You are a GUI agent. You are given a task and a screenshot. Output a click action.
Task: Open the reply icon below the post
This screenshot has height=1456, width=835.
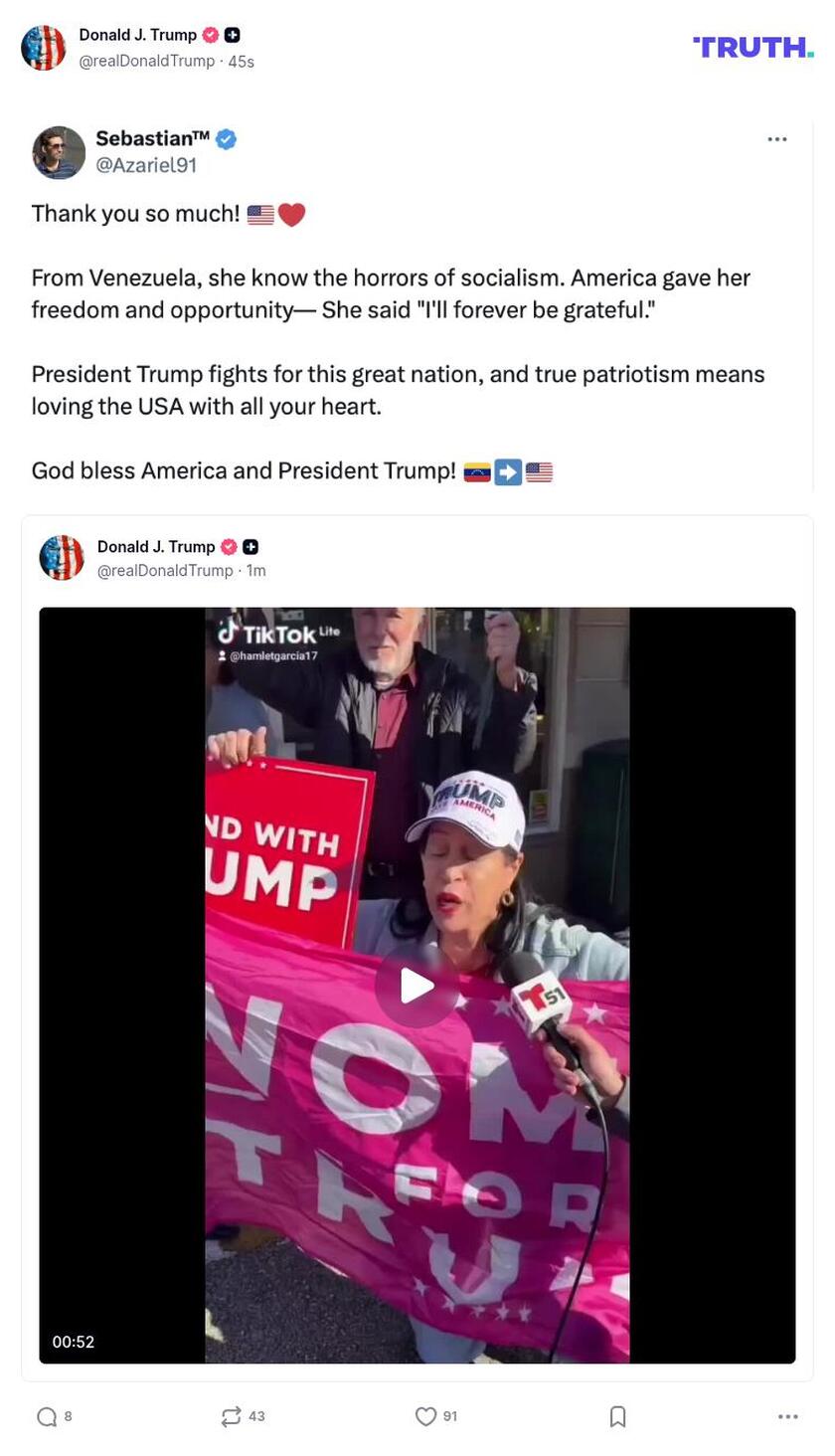click(x=46, y=1415)
